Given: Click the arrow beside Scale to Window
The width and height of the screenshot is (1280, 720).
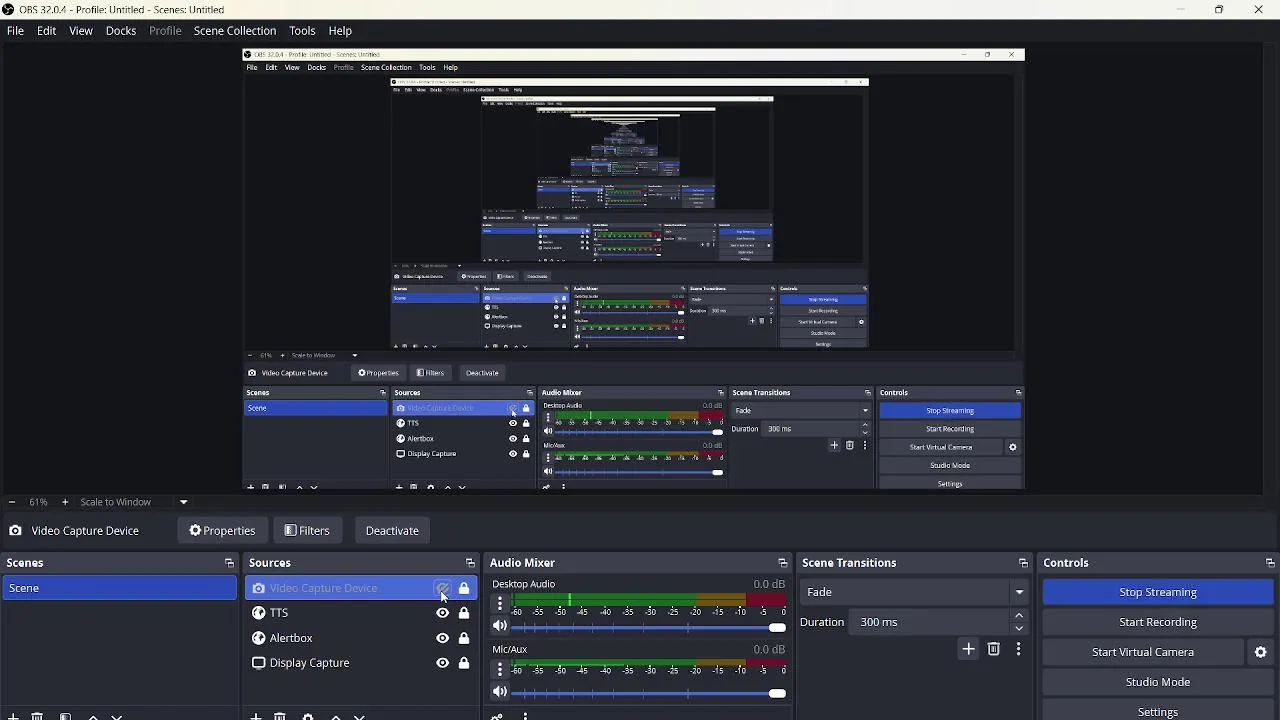Looking at the screenshot, I should tap(183, 502).
